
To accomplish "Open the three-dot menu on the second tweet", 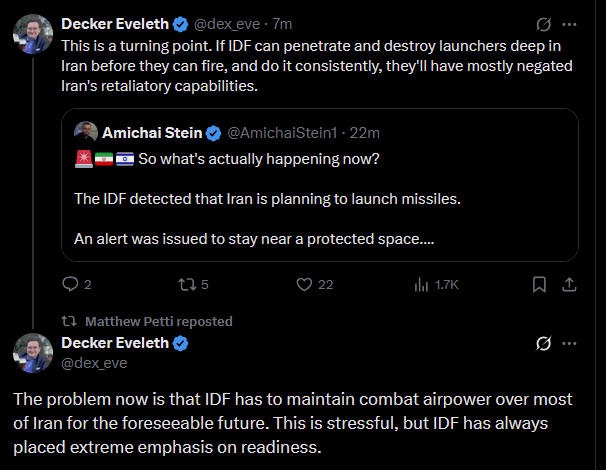I will [569, 343].
